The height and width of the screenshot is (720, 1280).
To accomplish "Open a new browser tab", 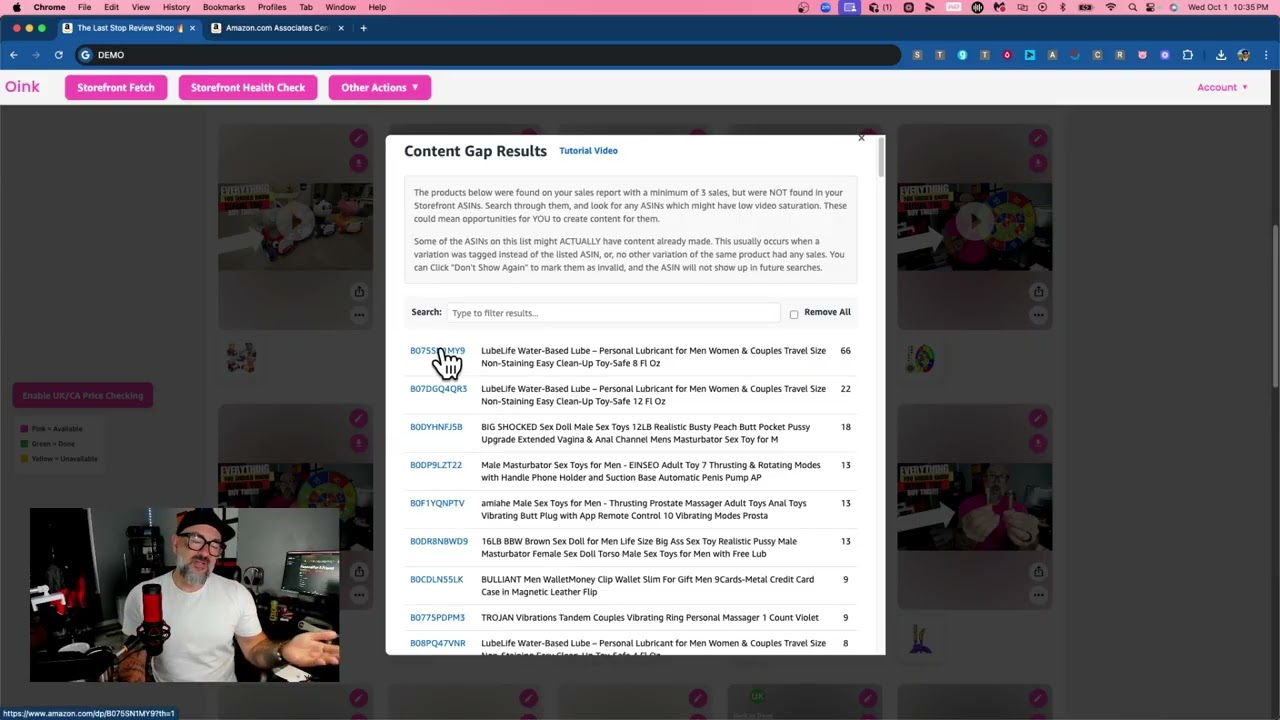I will [x=363, y=28].
